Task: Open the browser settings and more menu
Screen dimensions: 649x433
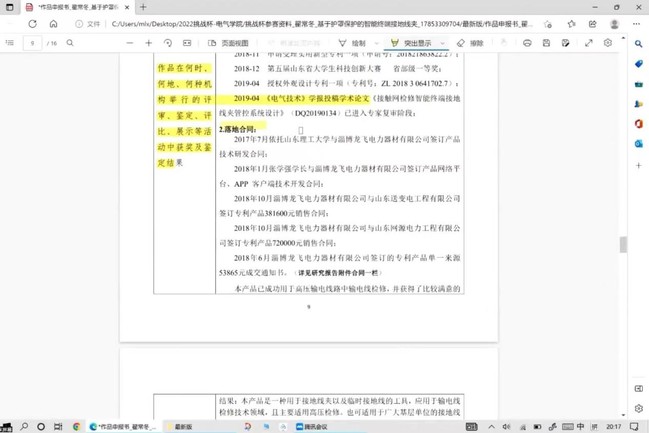Action: pos(637,24)
